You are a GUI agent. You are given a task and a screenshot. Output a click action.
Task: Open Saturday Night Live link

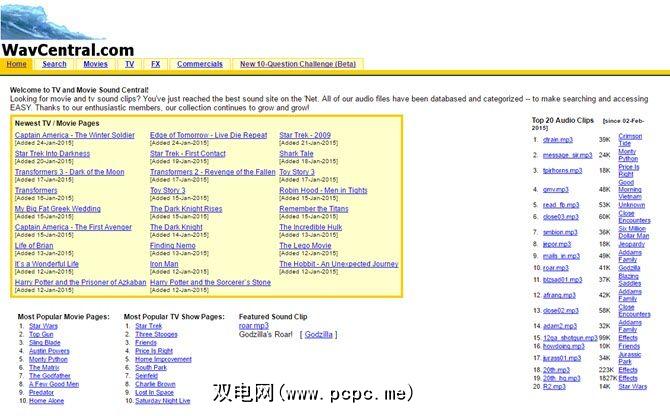(x=162, y=401)
